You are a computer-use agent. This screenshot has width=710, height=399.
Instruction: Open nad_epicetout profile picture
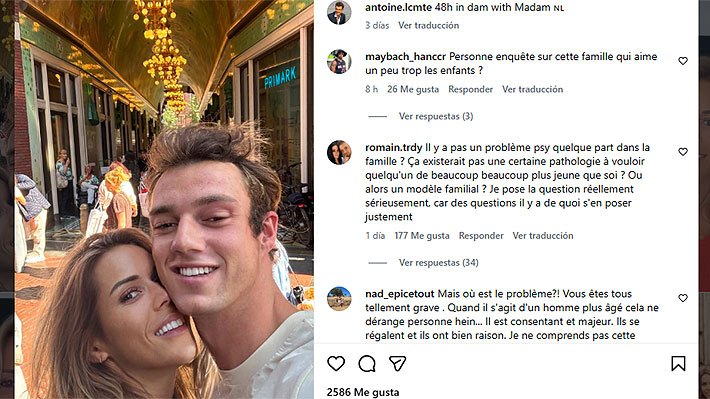[339, 298]
